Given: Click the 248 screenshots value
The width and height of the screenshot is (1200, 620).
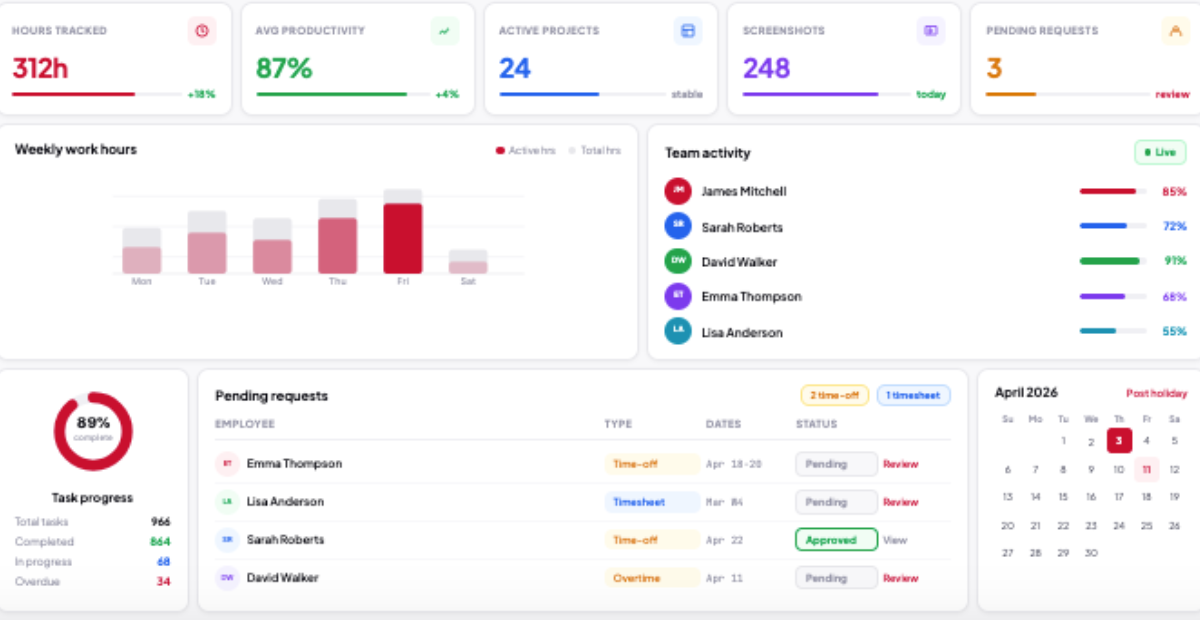Looking at the screenshot, I should 766,68.
